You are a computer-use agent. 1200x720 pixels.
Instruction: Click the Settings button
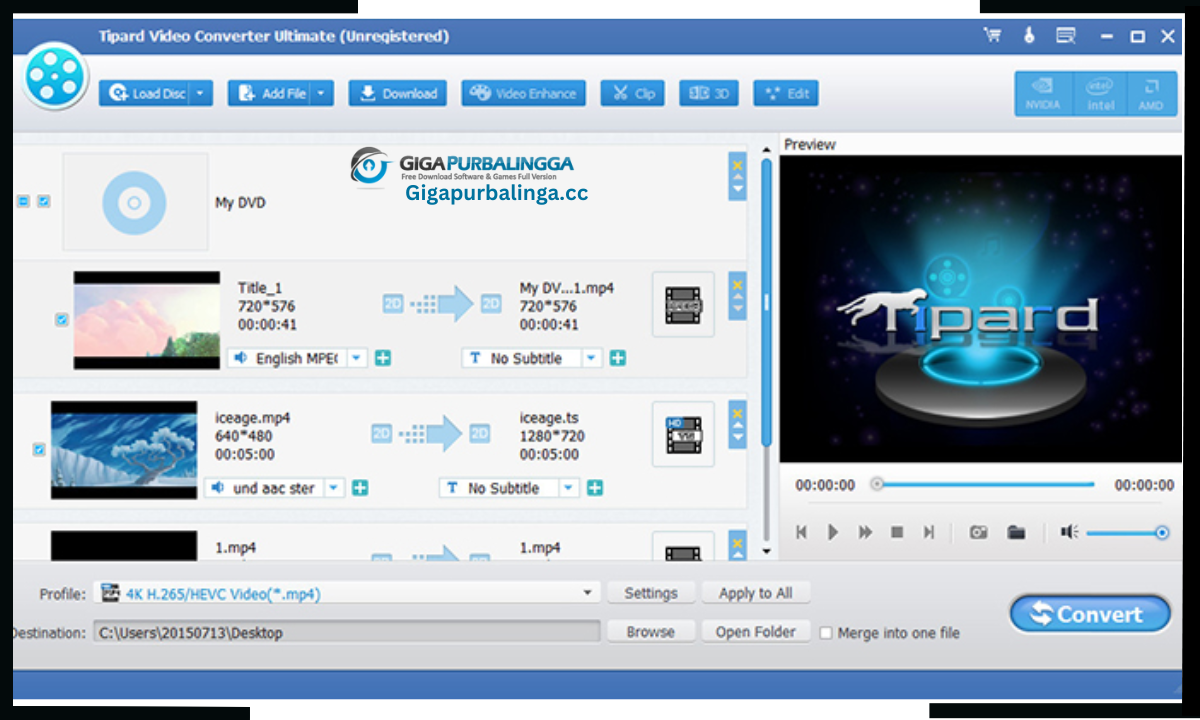coord(651,593)
